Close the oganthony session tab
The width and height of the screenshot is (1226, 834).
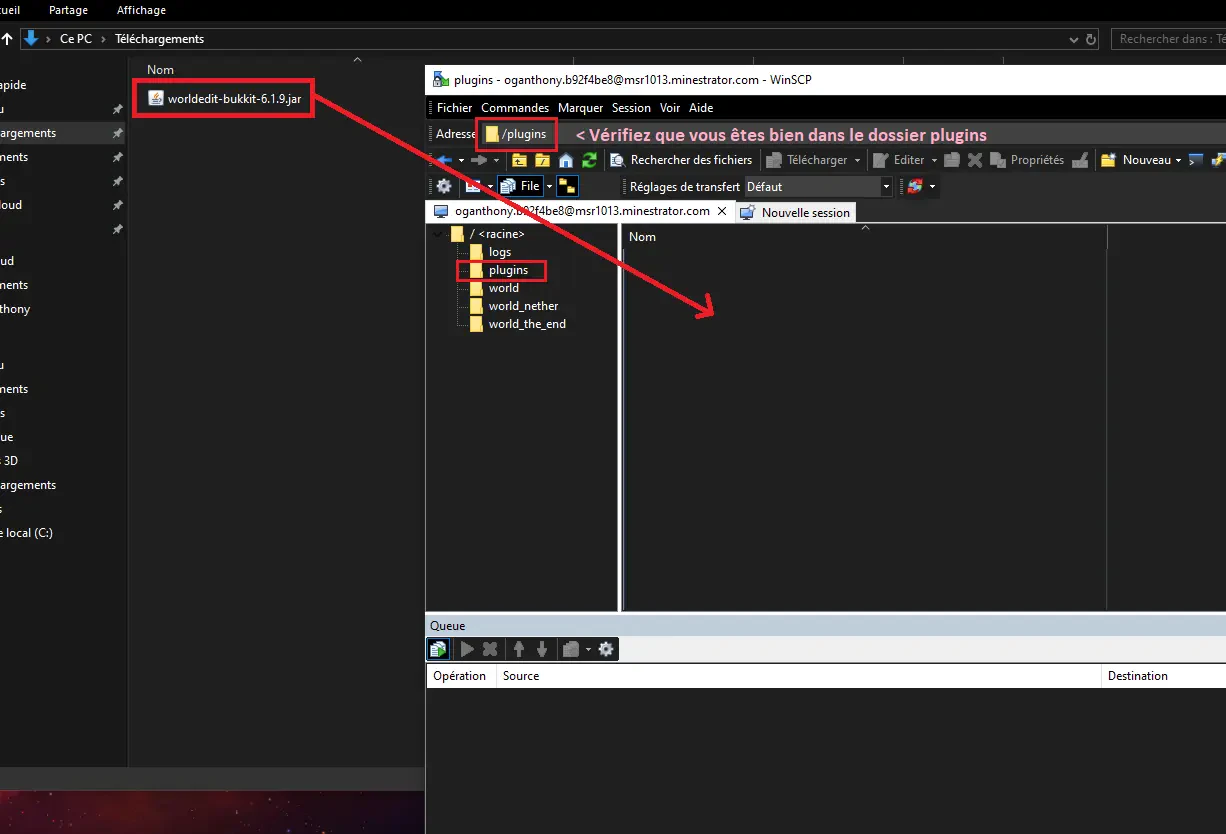722,212
